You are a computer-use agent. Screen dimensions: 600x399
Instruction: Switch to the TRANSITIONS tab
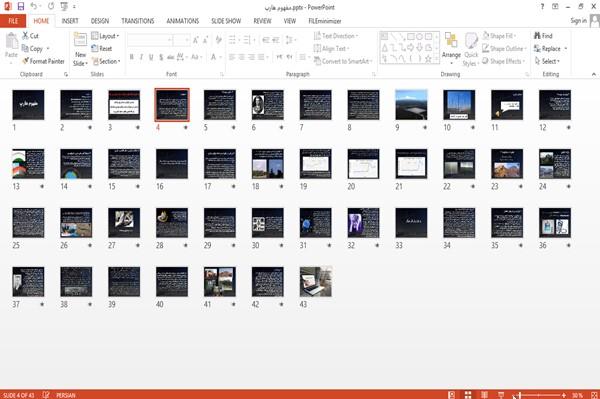138,21
